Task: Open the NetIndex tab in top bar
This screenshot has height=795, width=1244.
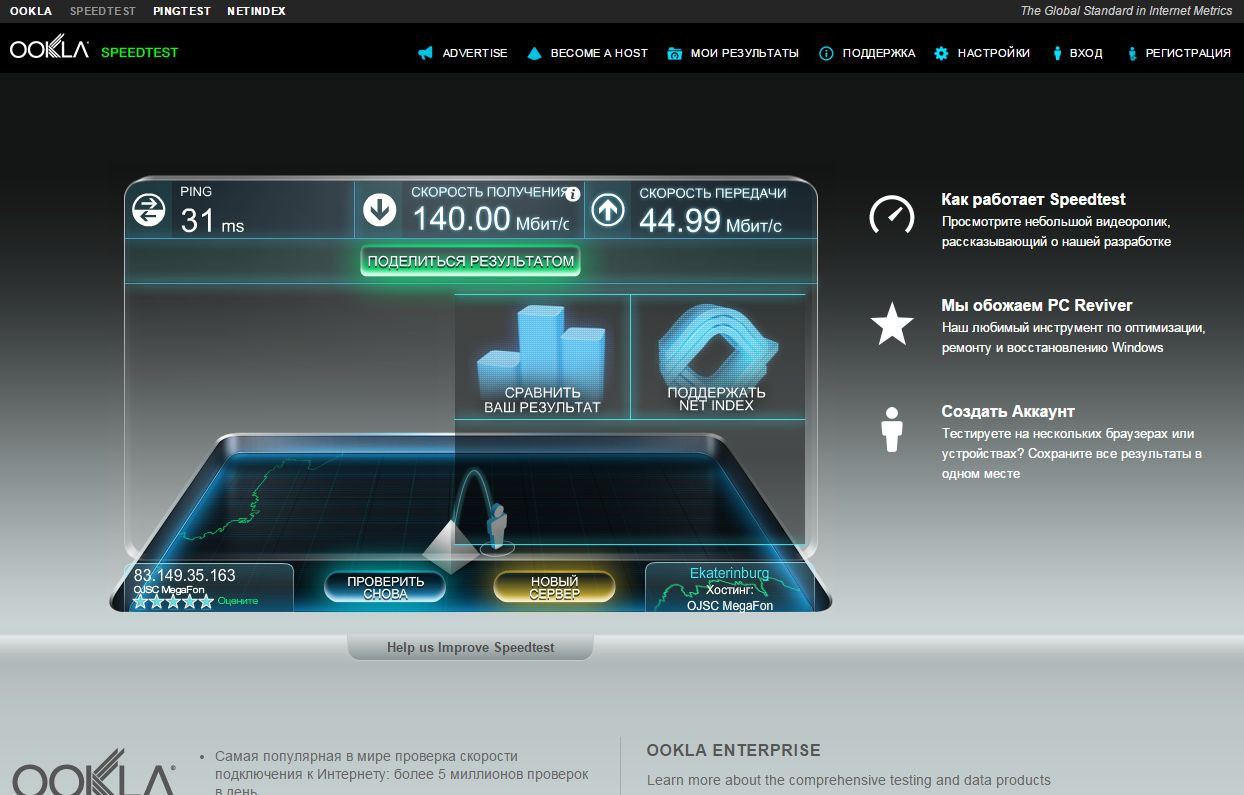Action: (x=256, y=11)
